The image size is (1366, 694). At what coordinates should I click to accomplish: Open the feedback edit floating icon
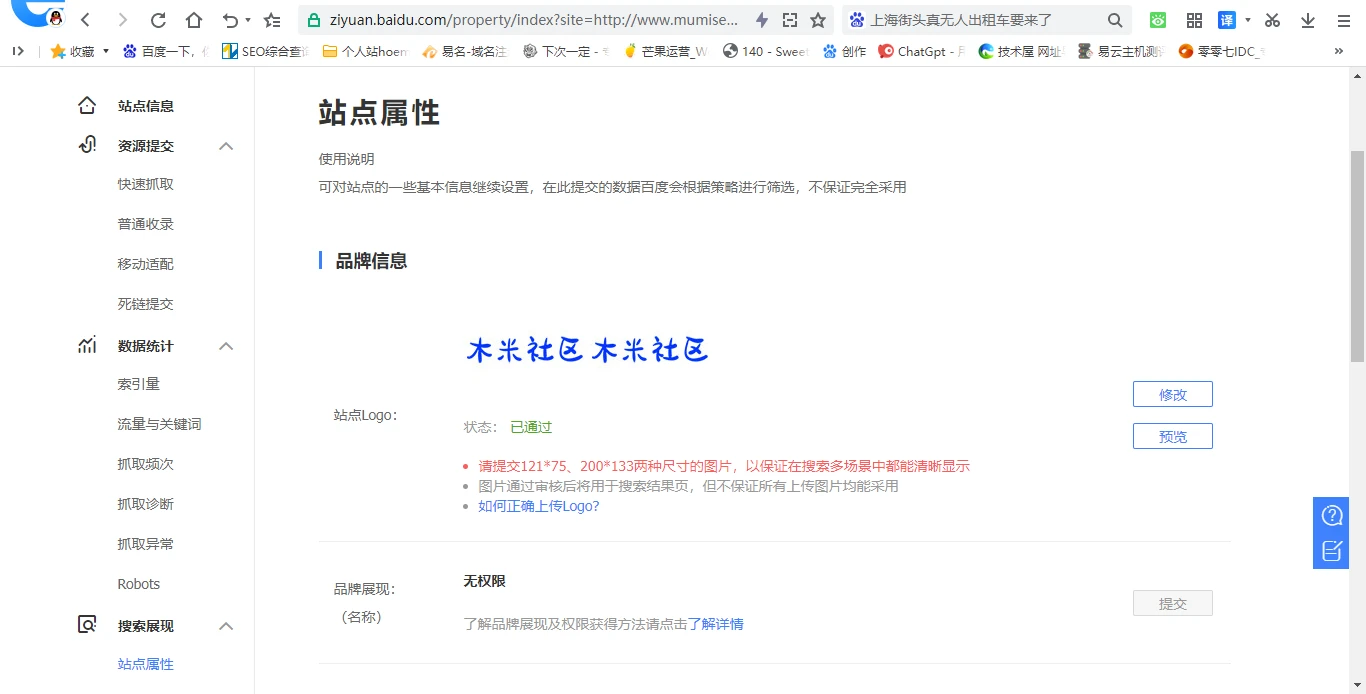[x=1331, y=551]
